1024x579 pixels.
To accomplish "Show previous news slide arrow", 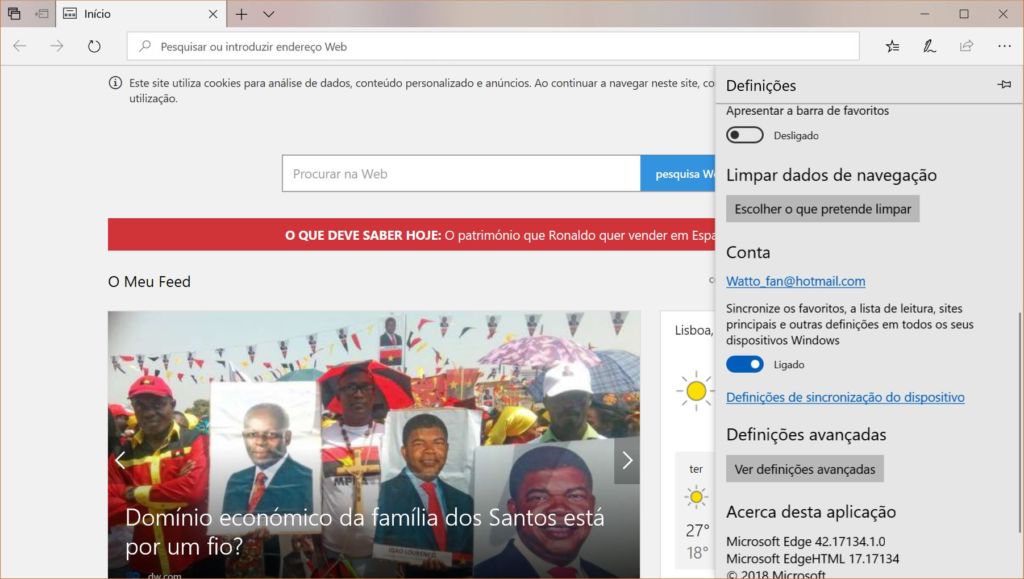I will coord(120,460).
